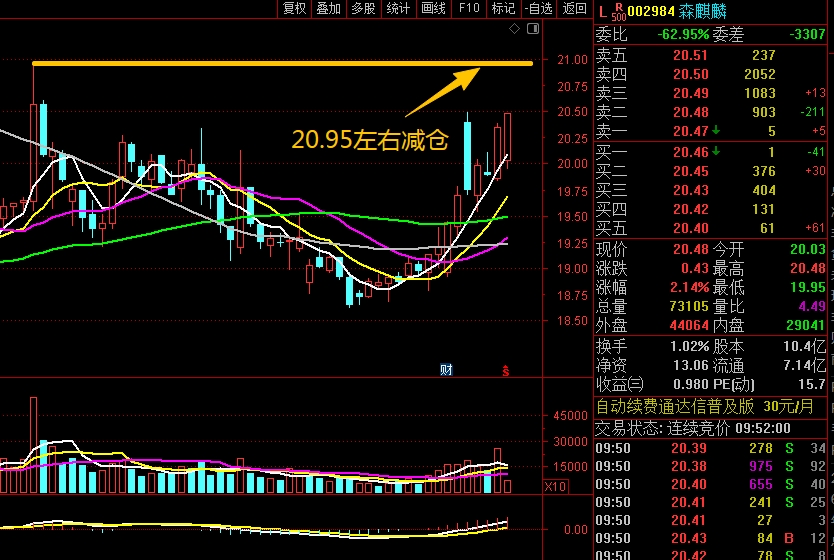
Task: Click the 21.00 price axis label
Action: tap(572, 60)
